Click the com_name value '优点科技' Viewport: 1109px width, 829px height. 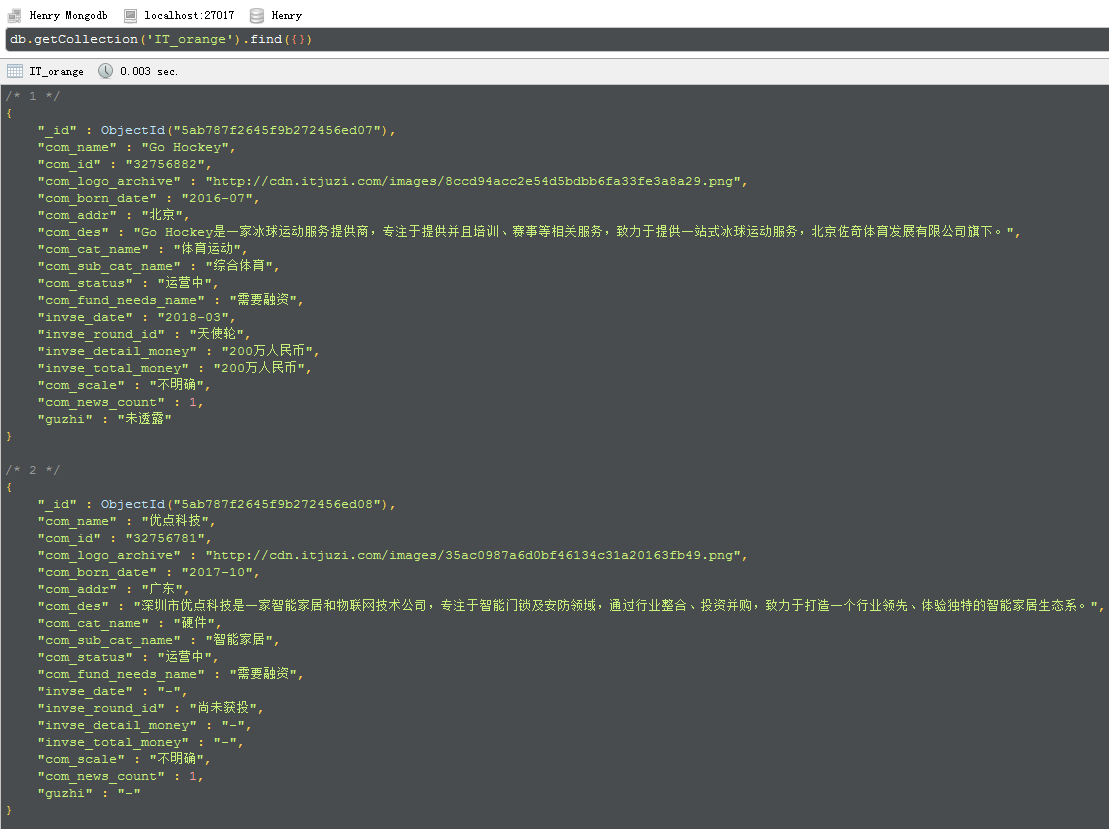[175, 521]
